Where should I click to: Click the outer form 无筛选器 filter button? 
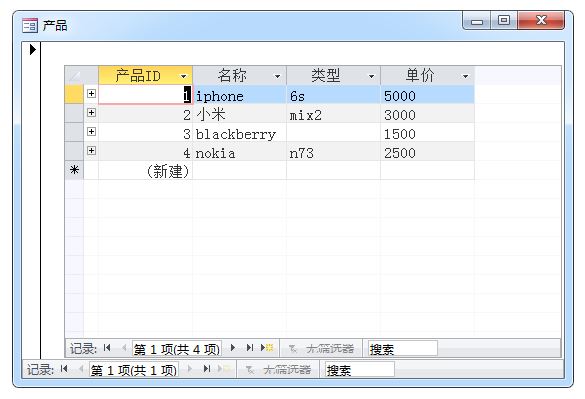278,370
